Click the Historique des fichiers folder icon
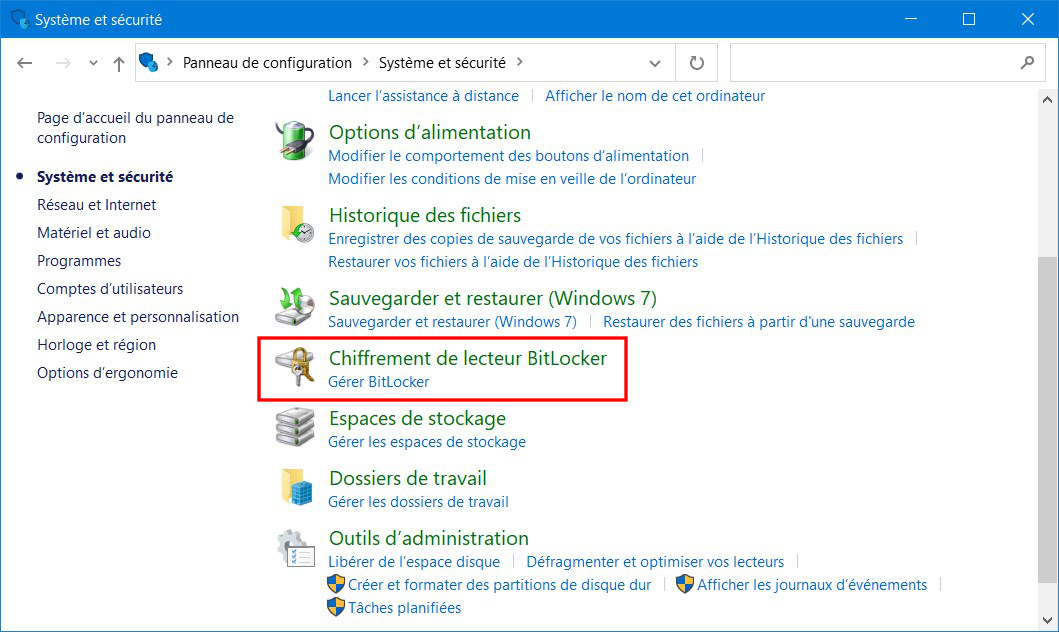Image resolution: width=1059 pixels, height=632 pixels. click(x=297, y=224)
